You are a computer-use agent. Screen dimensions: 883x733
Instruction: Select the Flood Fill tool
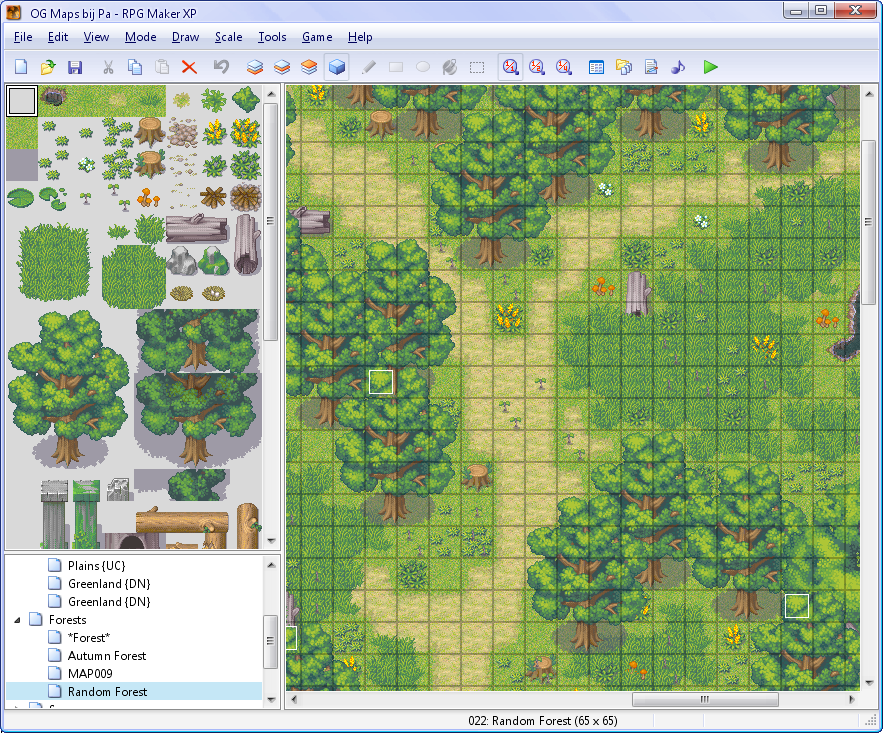[x=450, y=67]
